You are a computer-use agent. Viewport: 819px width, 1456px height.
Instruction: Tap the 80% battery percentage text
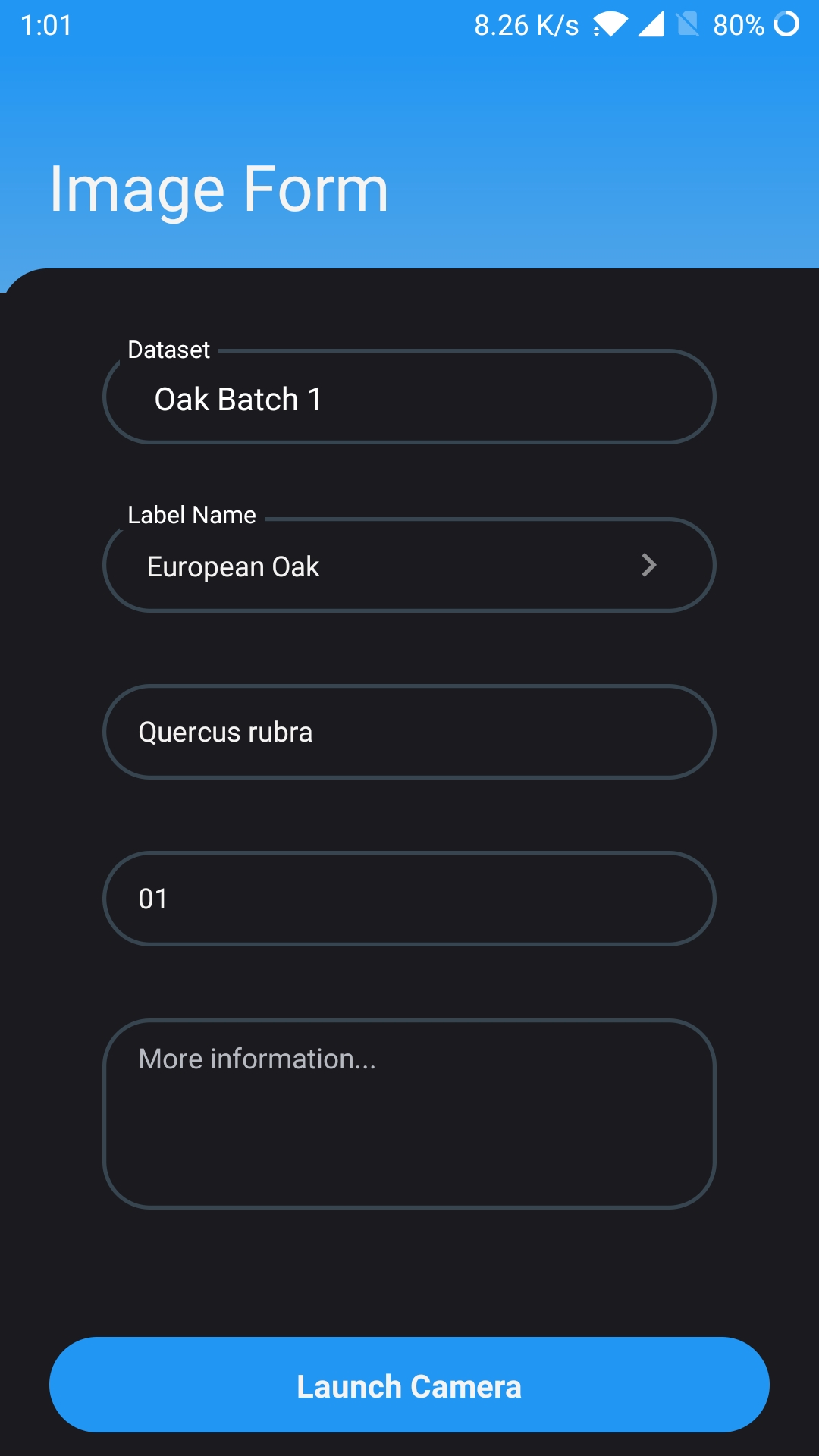[x=738, y=26]
